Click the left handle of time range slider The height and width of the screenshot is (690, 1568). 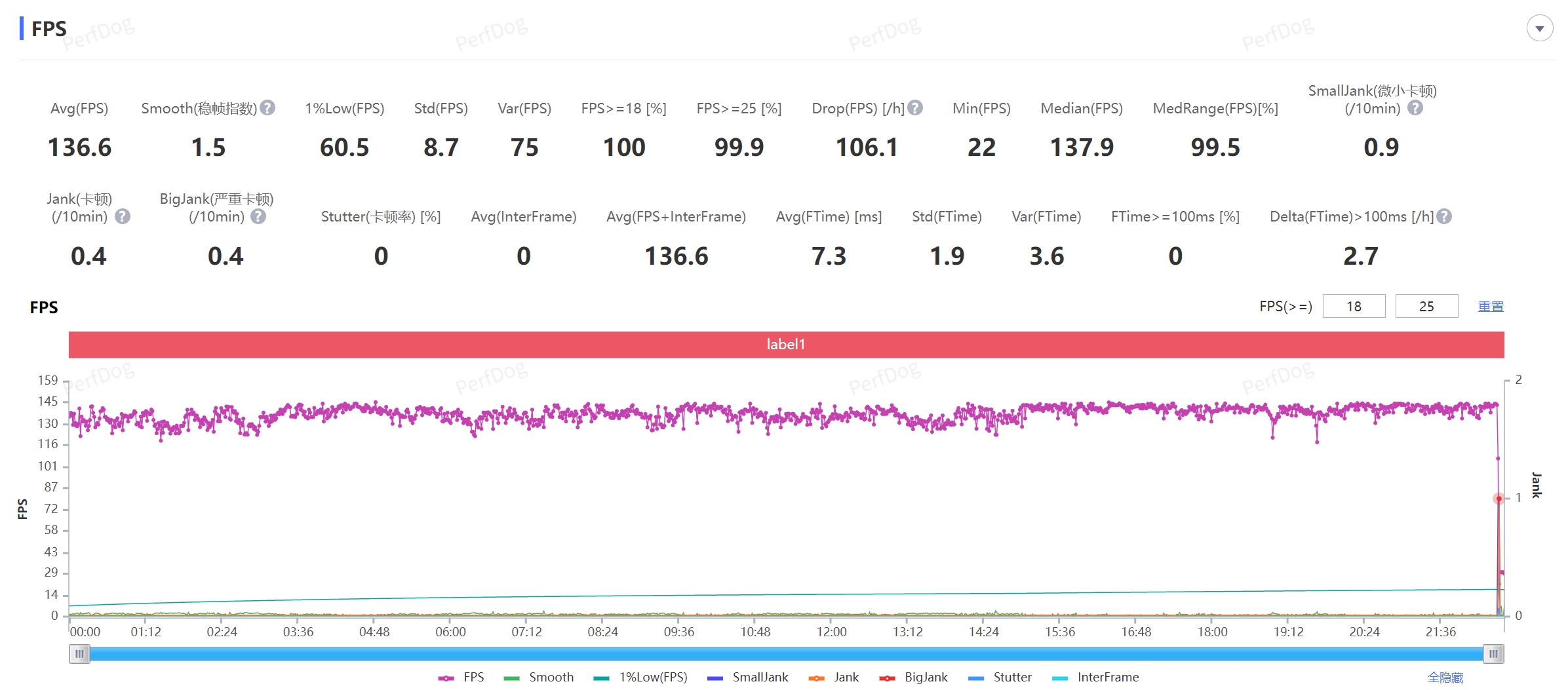[79, 654]
